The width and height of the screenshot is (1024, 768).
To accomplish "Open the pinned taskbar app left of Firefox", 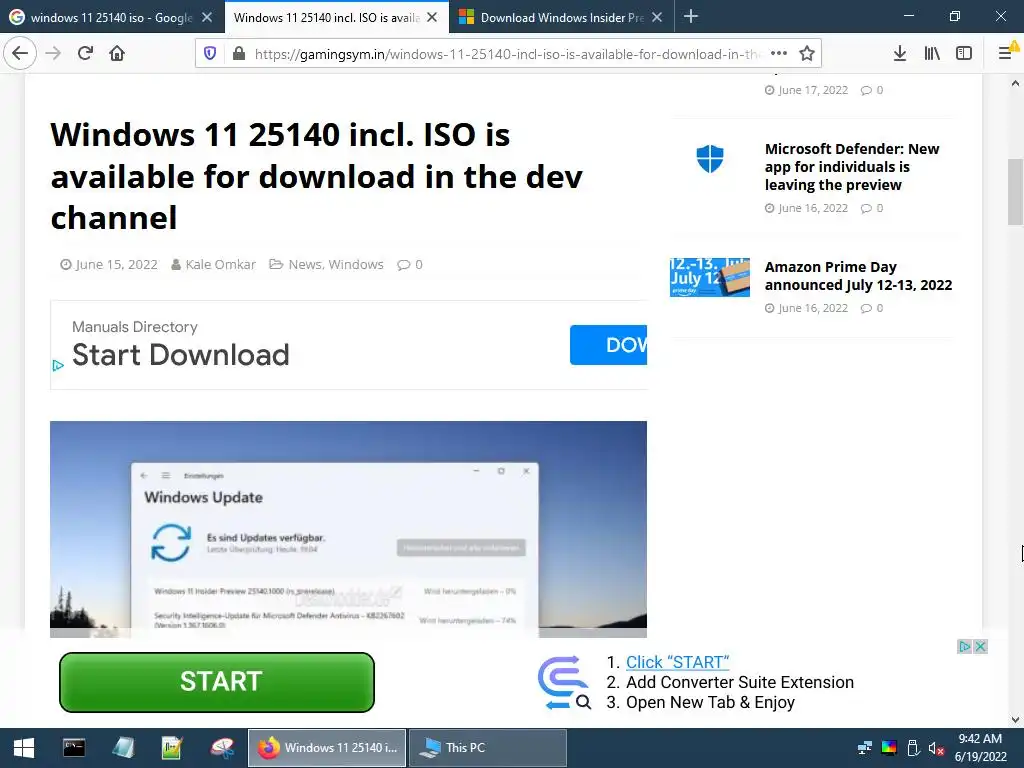I will pos(222,748).
